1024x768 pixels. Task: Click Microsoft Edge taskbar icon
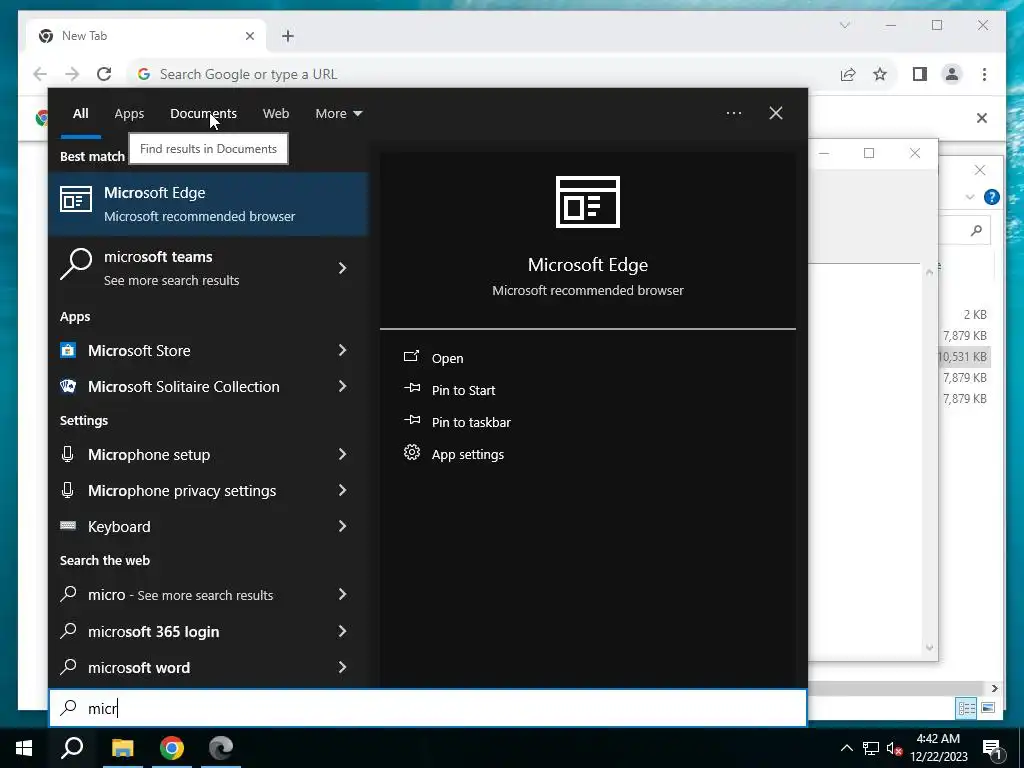[221, 748]
